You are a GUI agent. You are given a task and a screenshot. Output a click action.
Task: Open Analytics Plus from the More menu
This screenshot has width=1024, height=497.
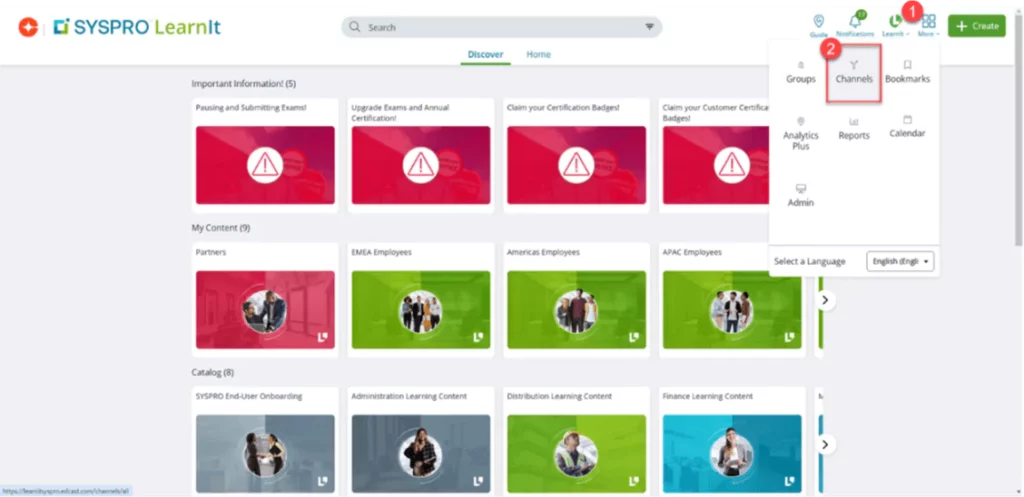click(x=800, y=133)
